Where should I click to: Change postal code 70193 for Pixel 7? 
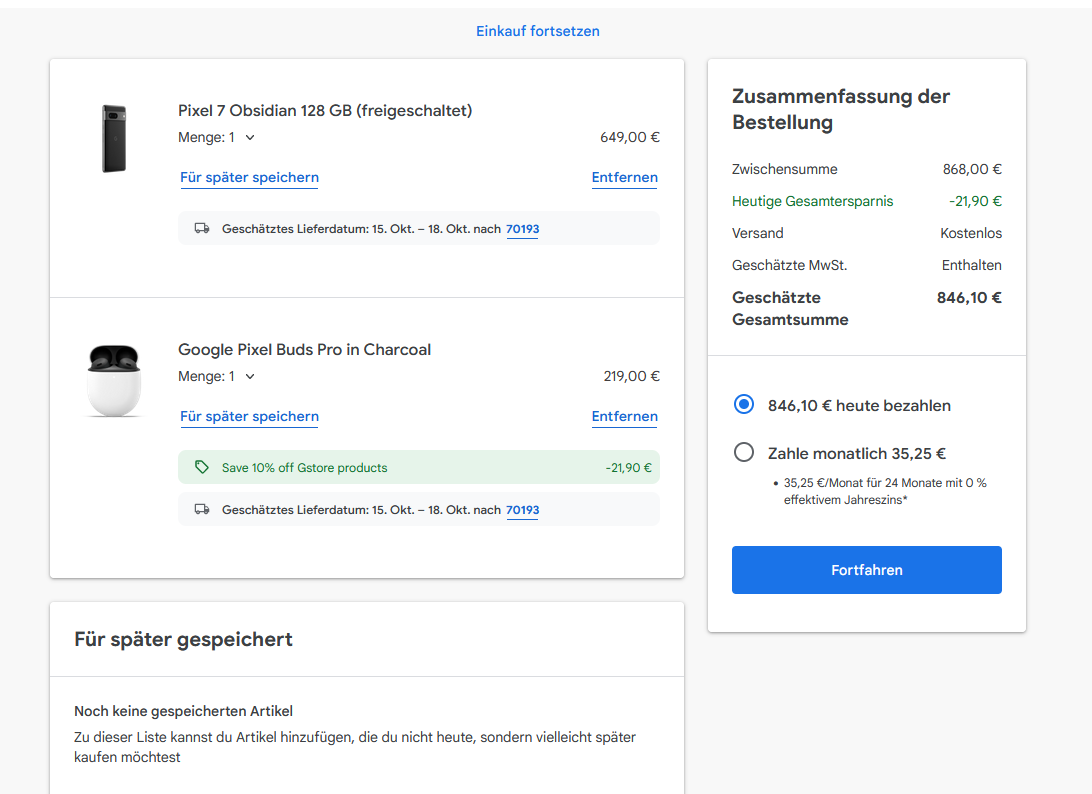pos(522,229)
